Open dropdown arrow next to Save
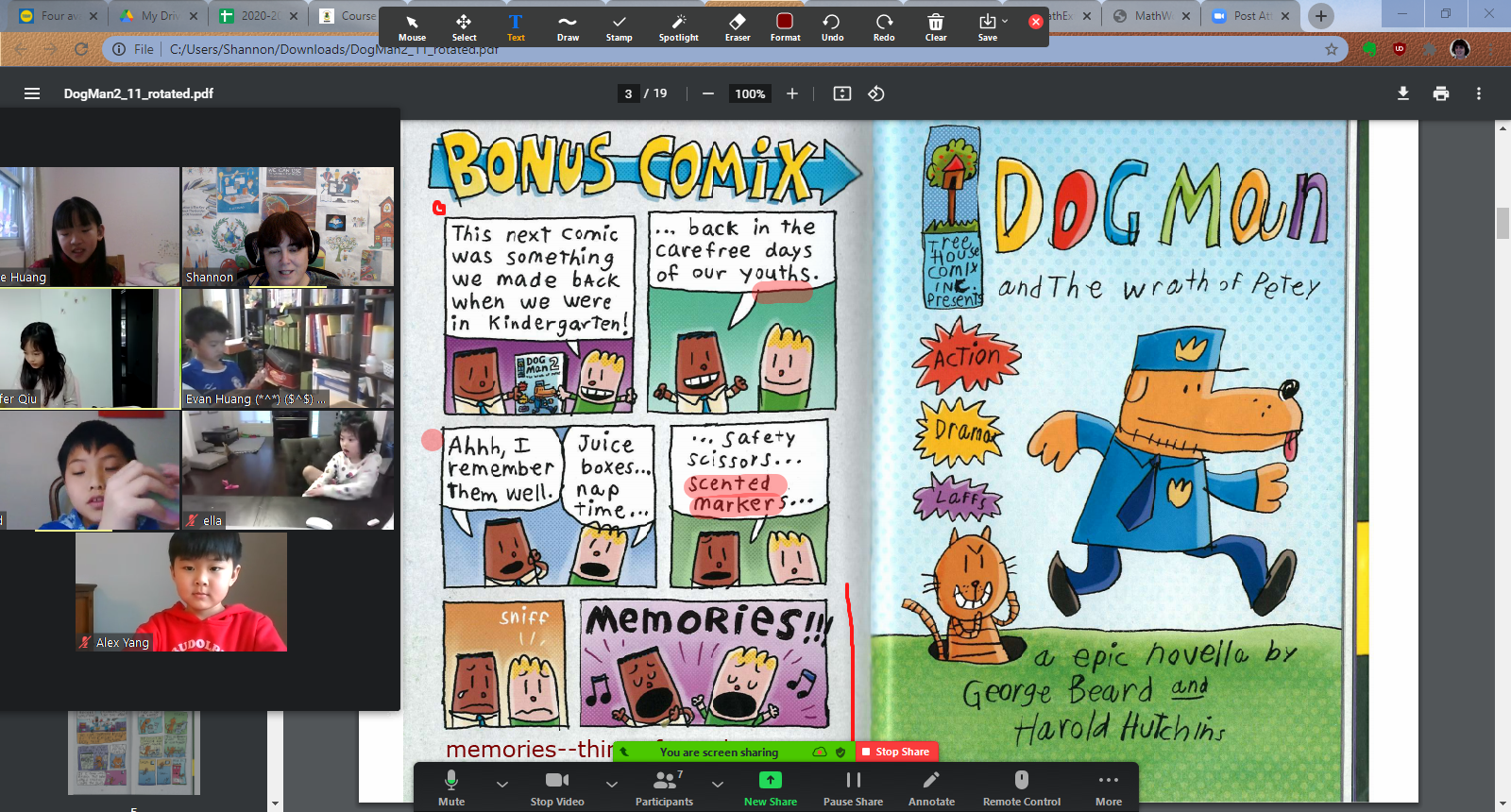Viewport: 1511px width, 812px height. click(1005, 21)
